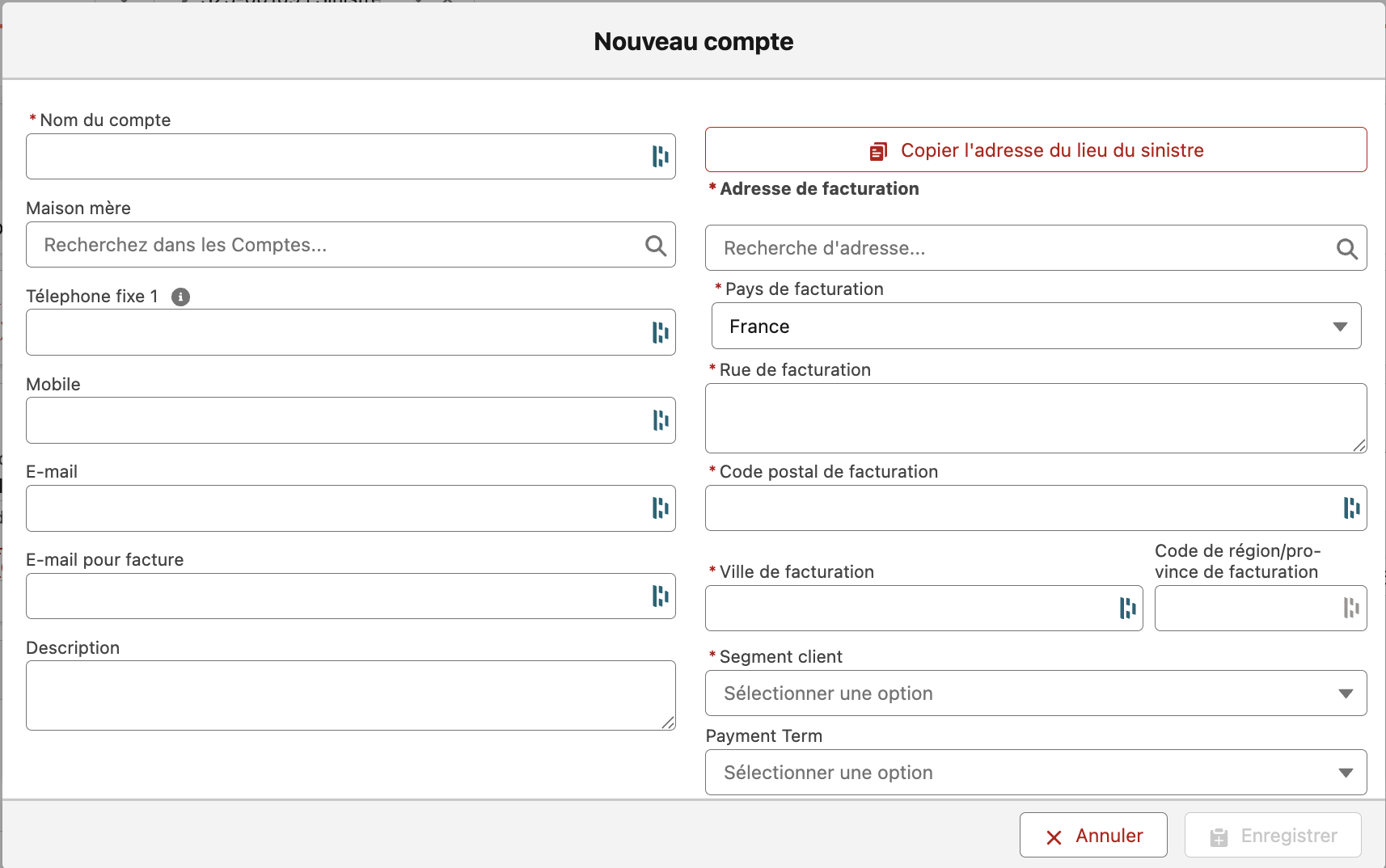
Task: Click the autofill icon in Code postal de facturation
Action: [x=1351, y=508]
